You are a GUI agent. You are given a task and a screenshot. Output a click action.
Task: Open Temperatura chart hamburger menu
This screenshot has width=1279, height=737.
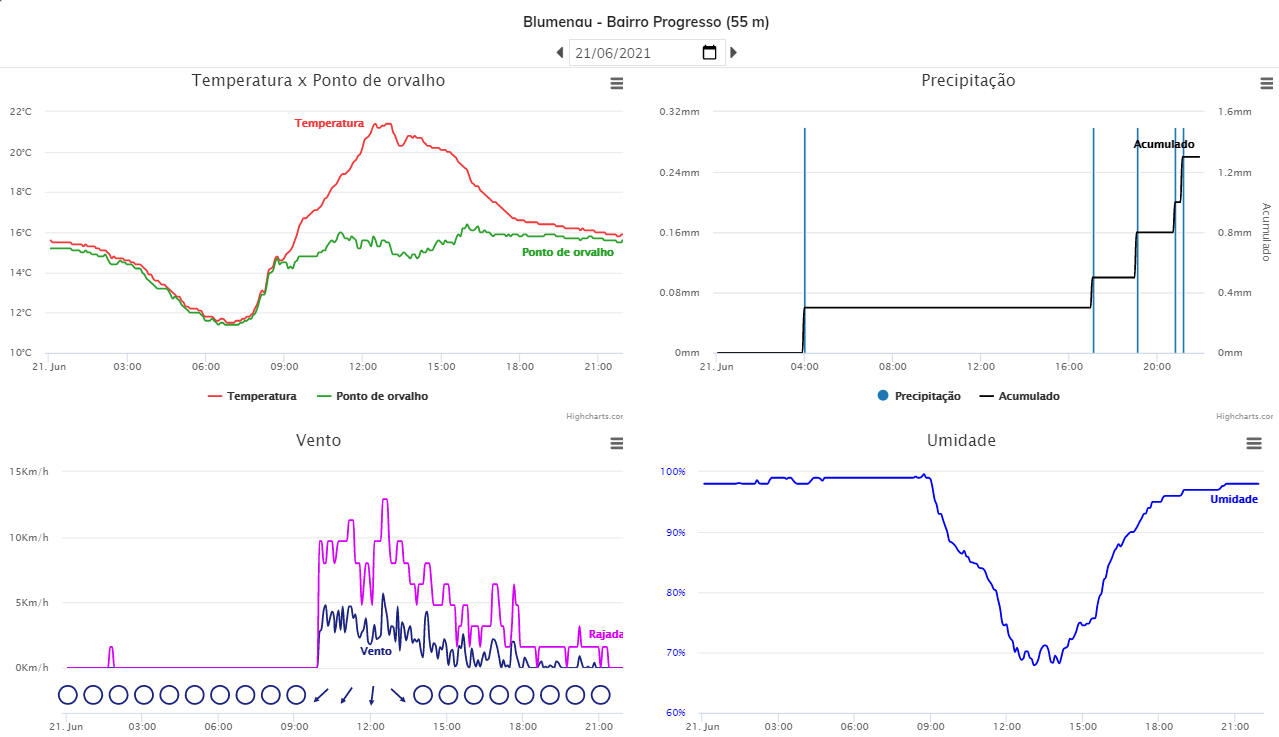[x=617, y=84]
